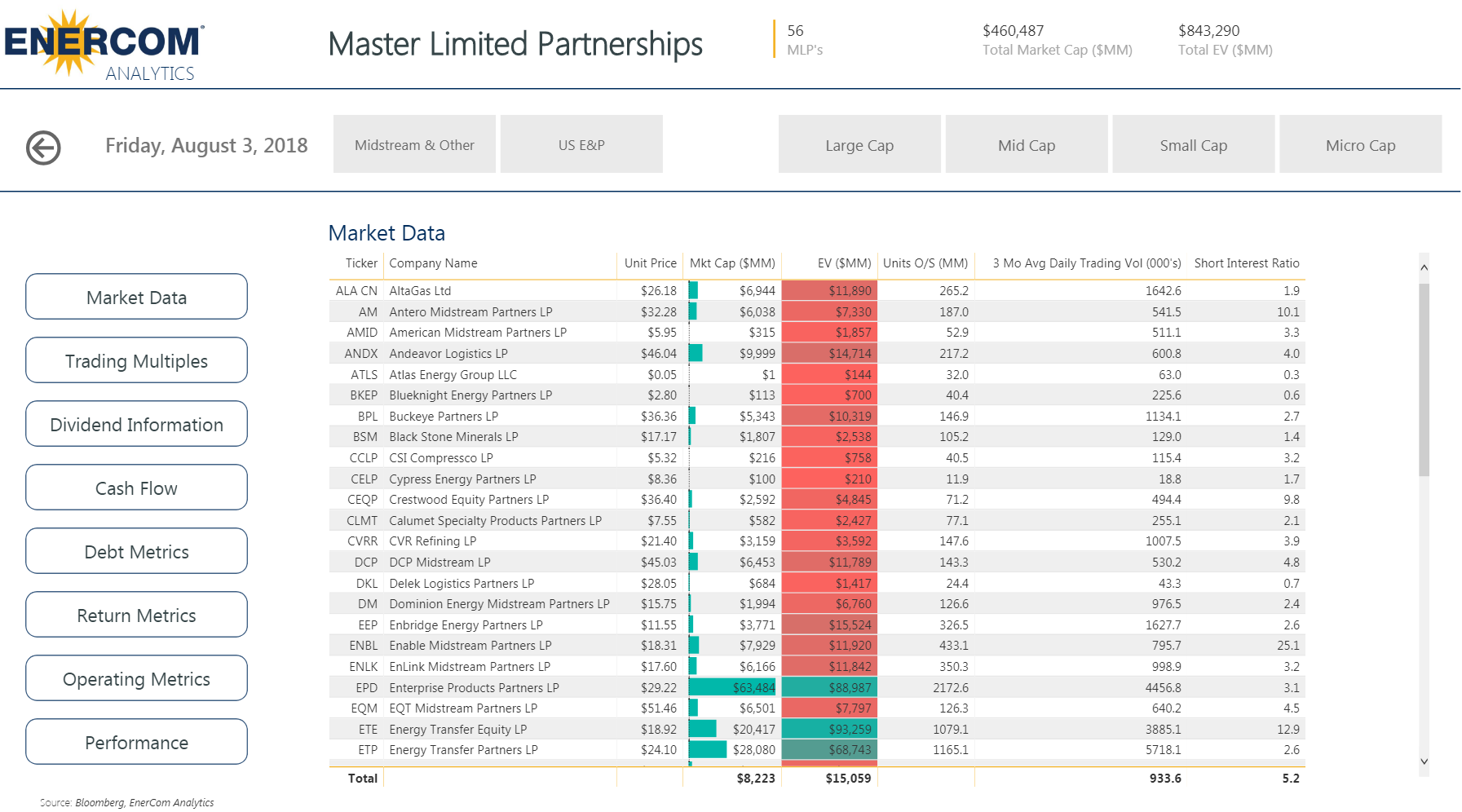Select Blueknight Energy Partners LP row name

tap(470, 395)
